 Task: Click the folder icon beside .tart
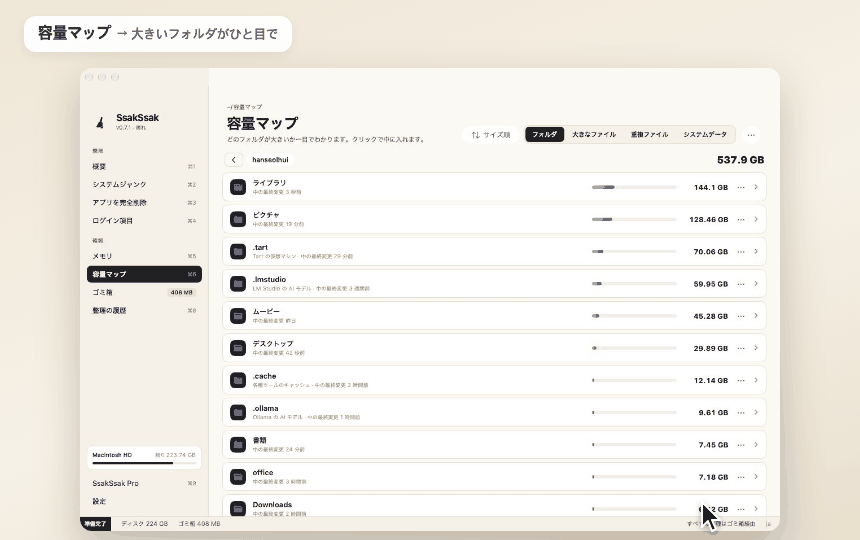pos(238,252)
